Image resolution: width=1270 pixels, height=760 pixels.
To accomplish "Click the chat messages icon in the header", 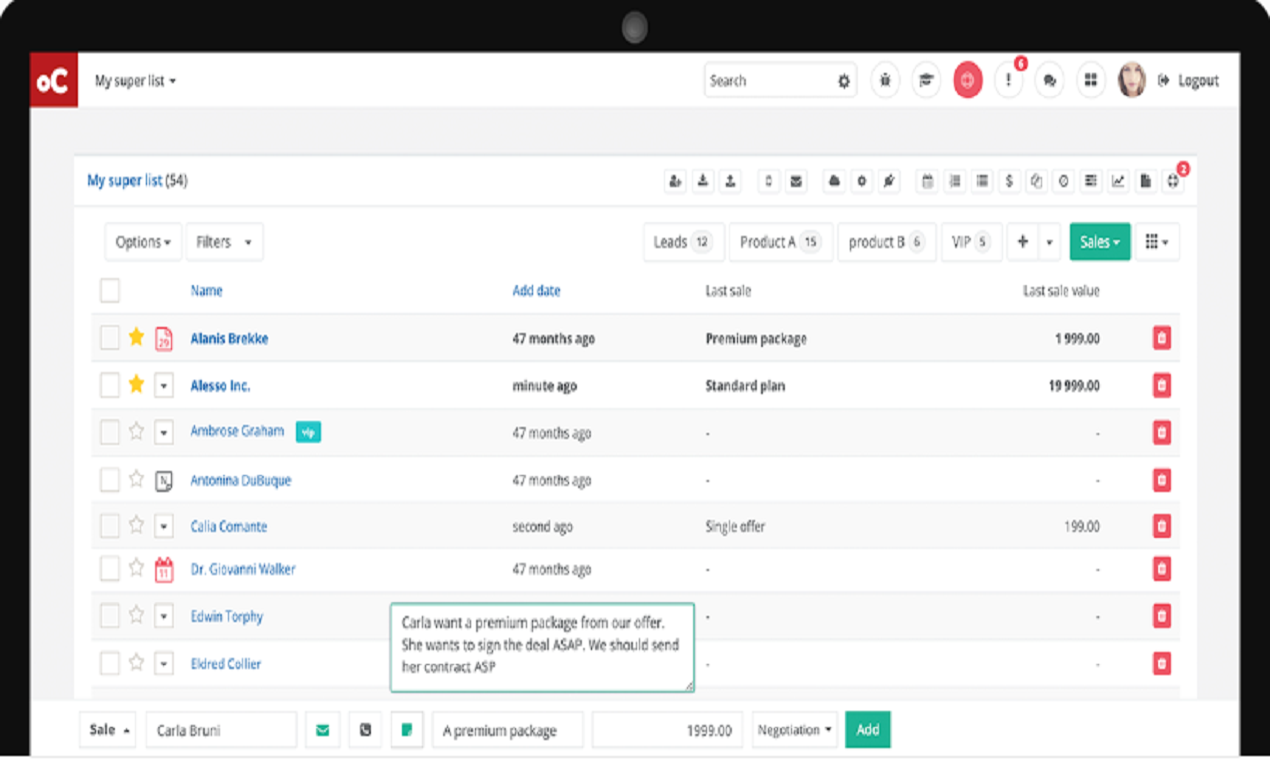I will 1049,80.
